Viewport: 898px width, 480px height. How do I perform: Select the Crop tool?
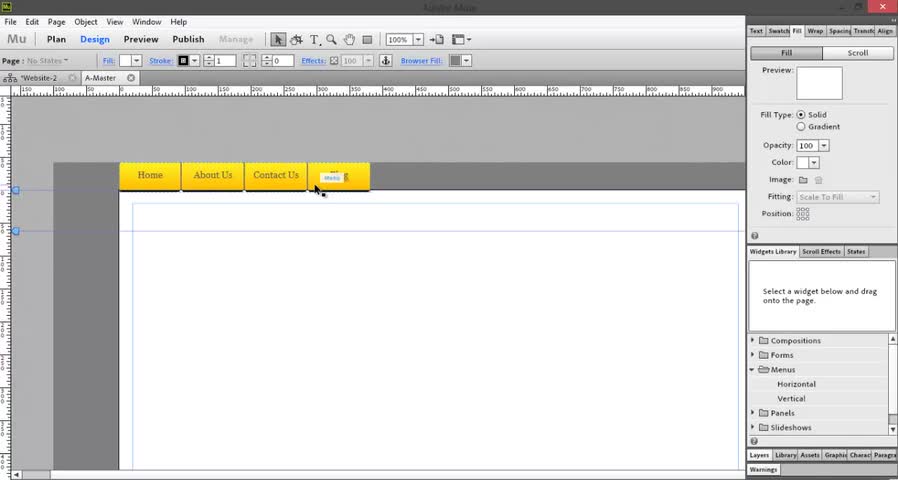click(x=296, y=40)
